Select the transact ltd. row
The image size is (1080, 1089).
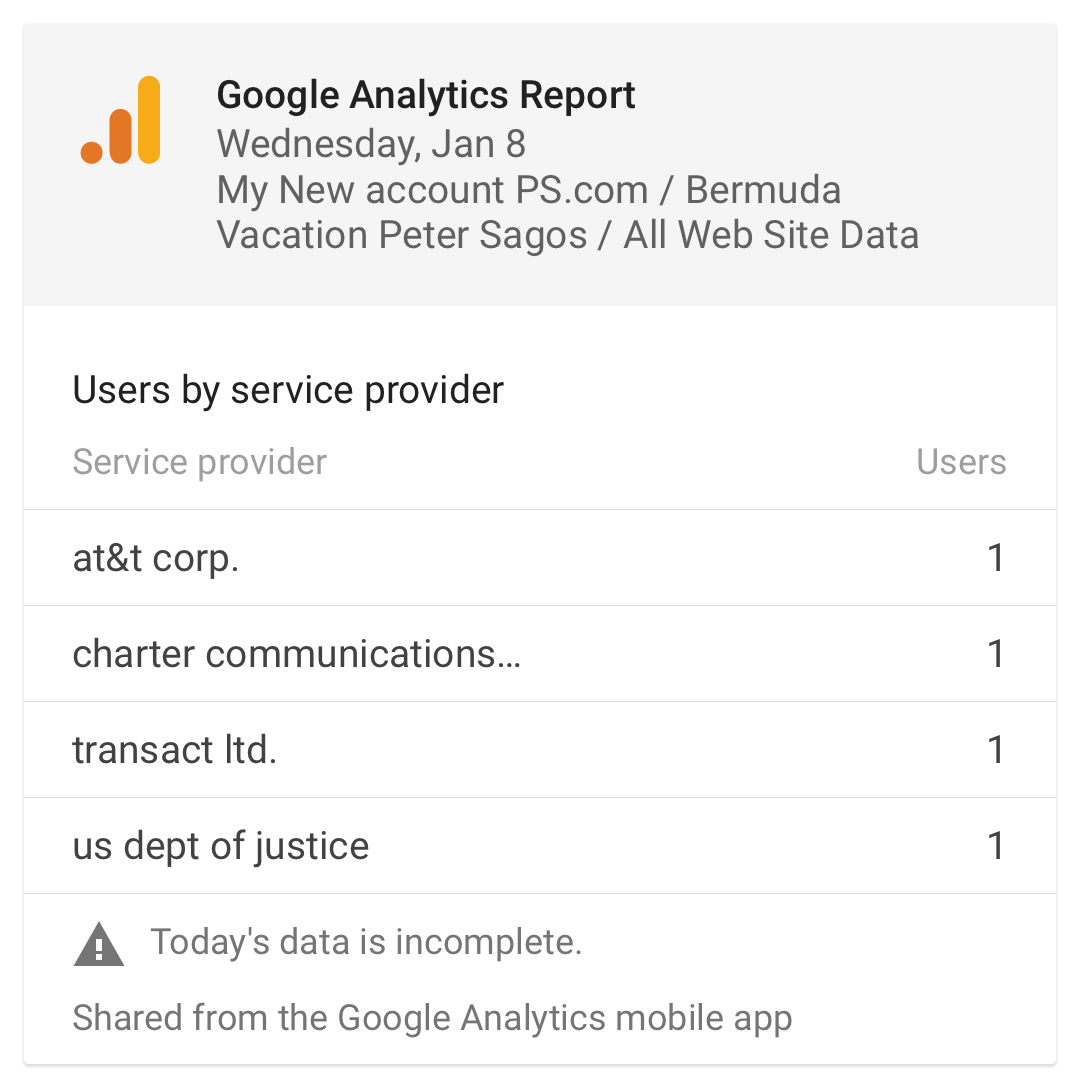click(x=540, y=749)
